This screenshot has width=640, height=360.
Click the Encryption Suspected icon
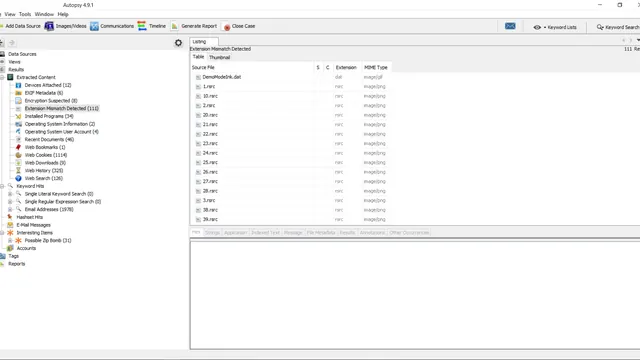click(18, 101)
